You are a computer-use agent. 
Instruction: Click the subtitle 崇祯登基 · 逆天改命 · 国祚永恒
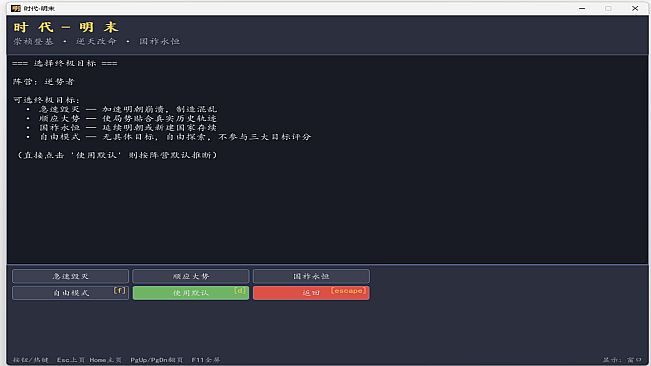(96, 41)
